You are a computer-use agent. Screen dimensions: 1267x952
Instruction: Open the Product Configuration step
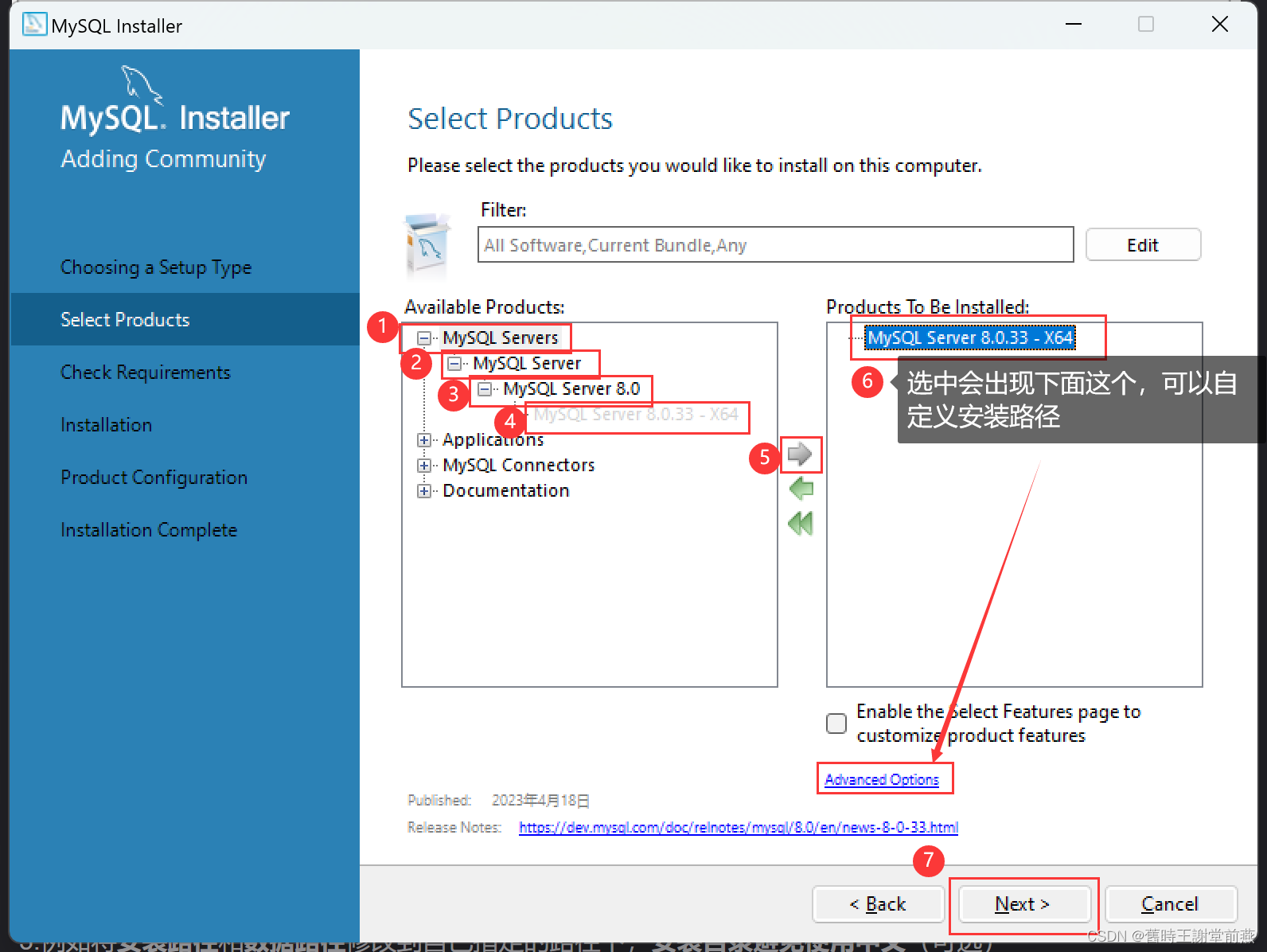click(x=154, y=478)
